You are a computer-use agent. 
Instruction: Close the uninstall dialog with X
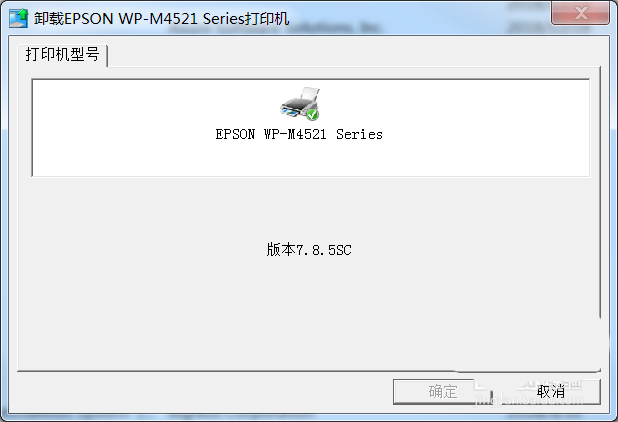(x=580, y=13)
